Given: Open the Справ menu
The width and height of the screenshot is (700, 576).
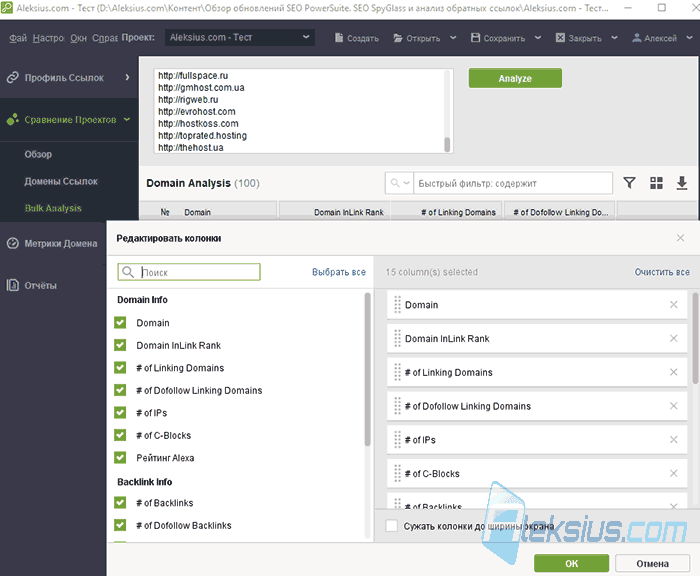Looking at the screenshot, I should click(105, 38).
